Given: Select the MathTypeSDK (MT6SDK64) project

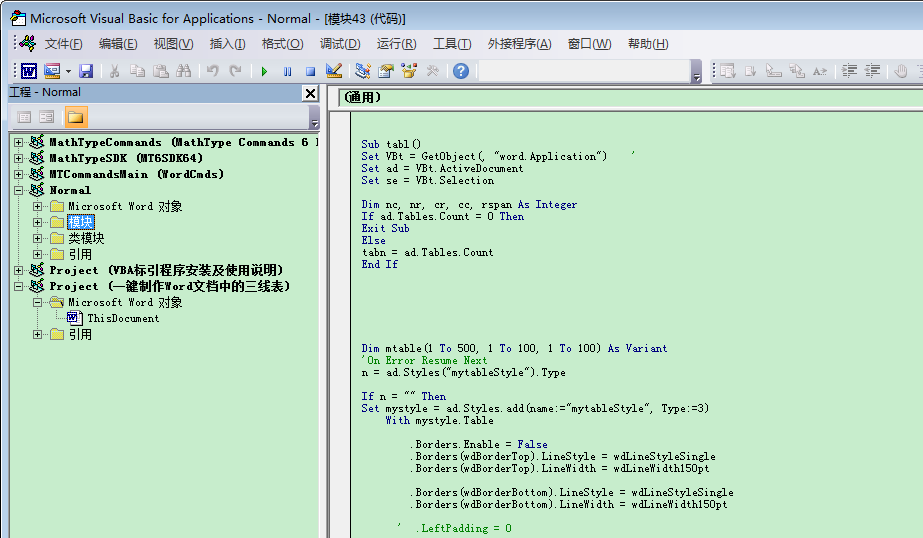Looking at the screenshot, I should [x=126, y=158].
